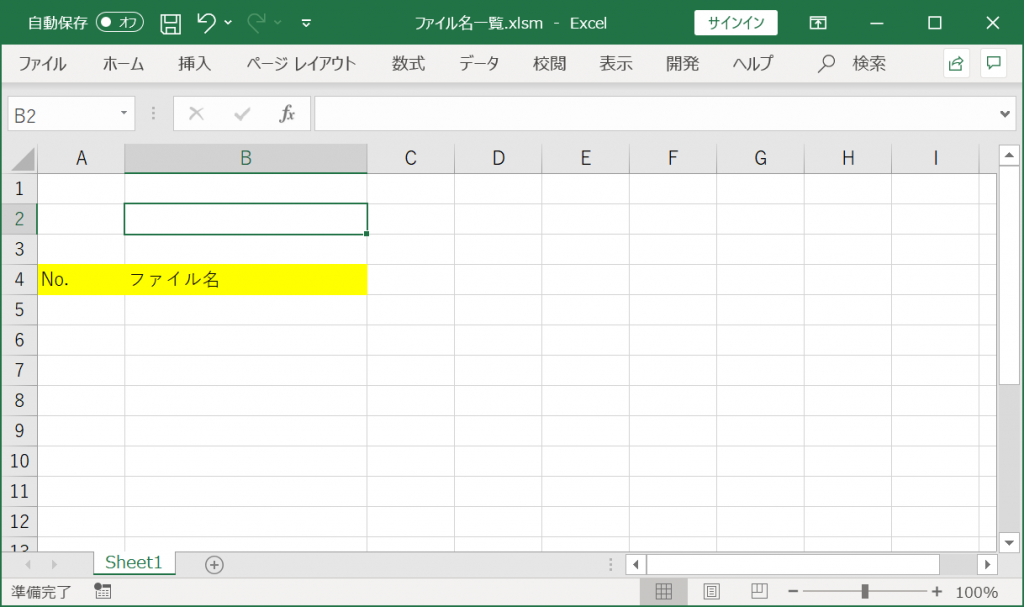Select the Sheet1 tab
The height and width of the screenshot is (607, 1024).
coord(134,563)
